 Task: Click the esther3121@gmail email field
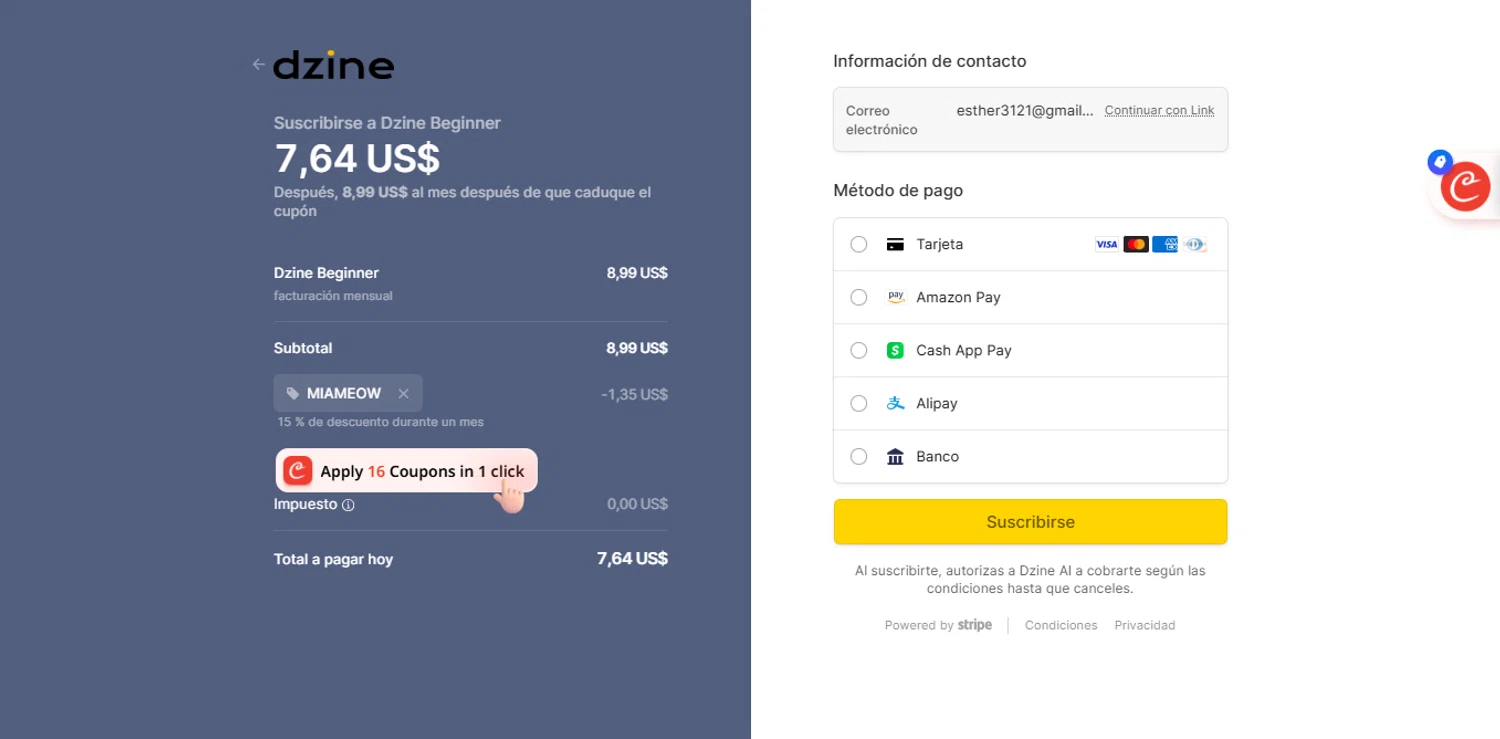point(1025,111)
